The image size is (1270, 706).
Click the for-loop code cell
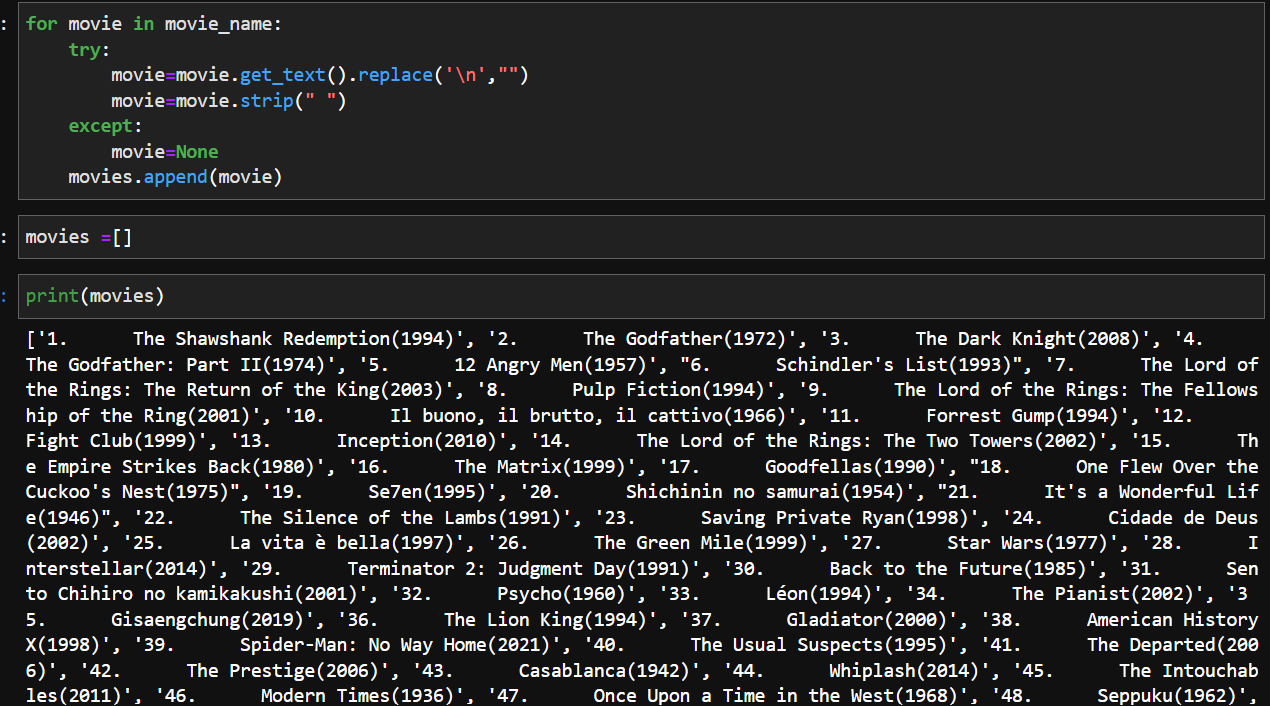coord(642,100)
